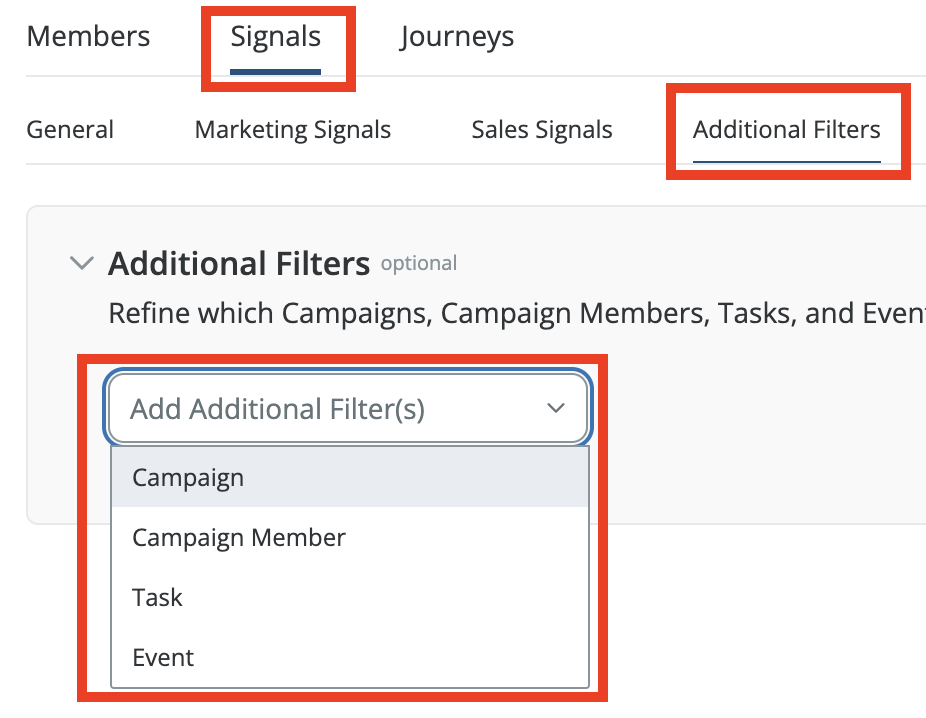Show the Sales Signals sub-tab
This screenshot has height=718, width=926.
click(542, 130)
